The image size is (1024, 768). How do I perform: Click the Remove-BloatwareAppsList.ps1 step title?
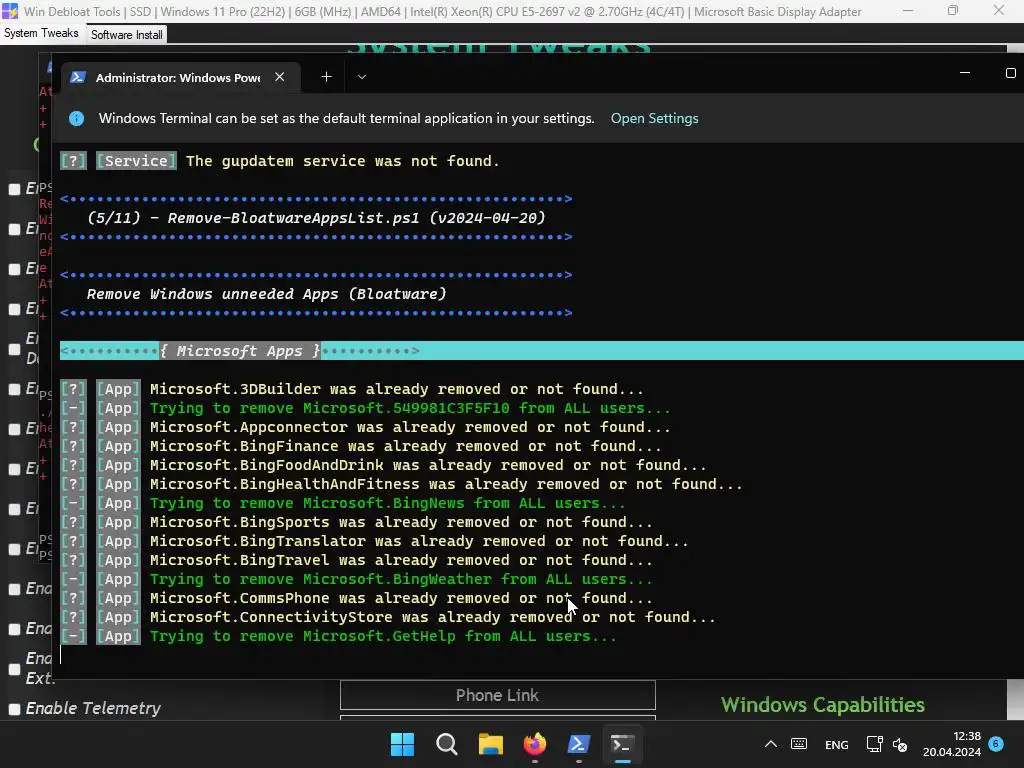[x=316, y=218]
